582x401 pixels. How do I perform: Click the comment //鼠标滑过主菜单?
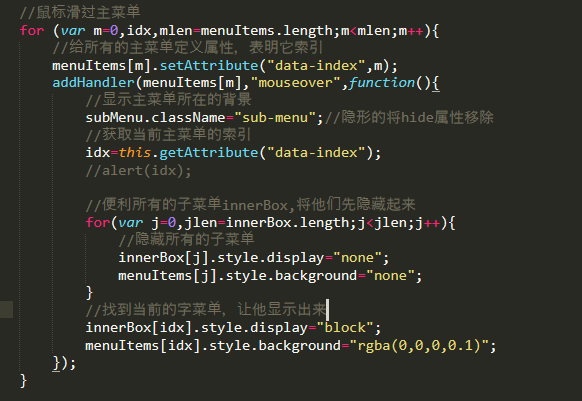[80, 12]
